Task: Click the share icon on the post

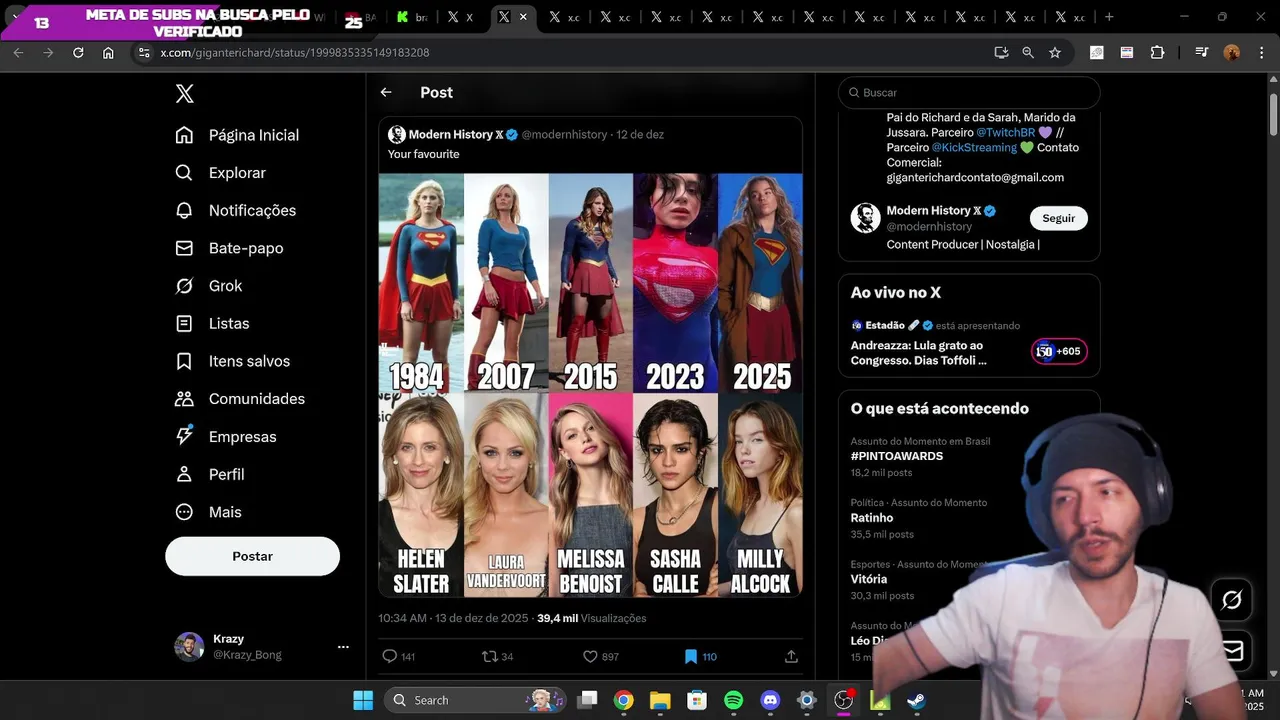Action: (791, 657)
